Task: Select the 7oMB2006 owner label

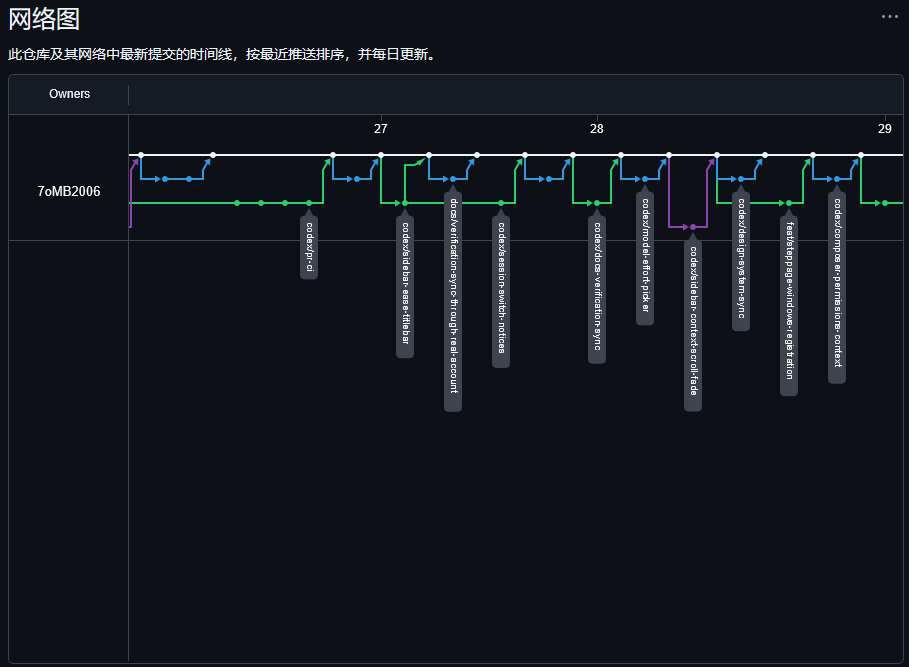Action: click(x=68, y=191)
